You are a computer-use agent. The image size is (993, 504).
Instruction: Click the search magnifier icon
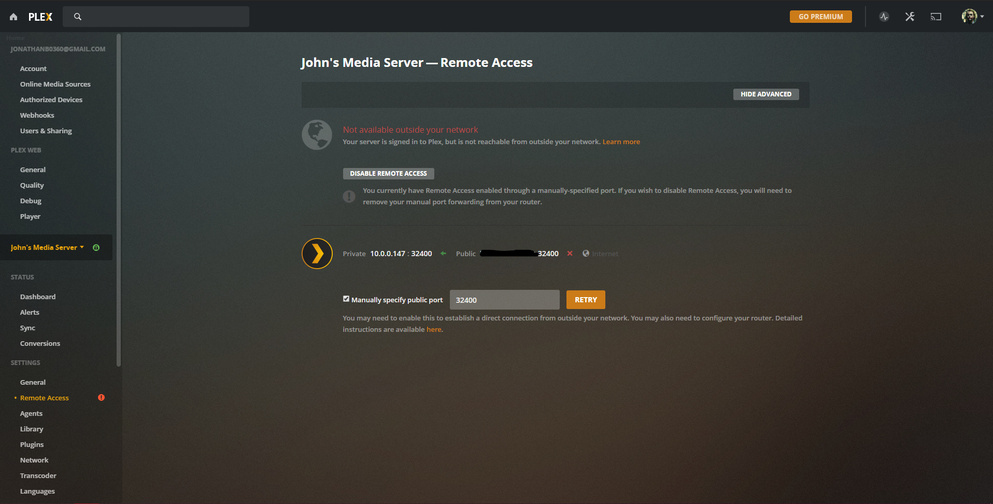(77, 17)
